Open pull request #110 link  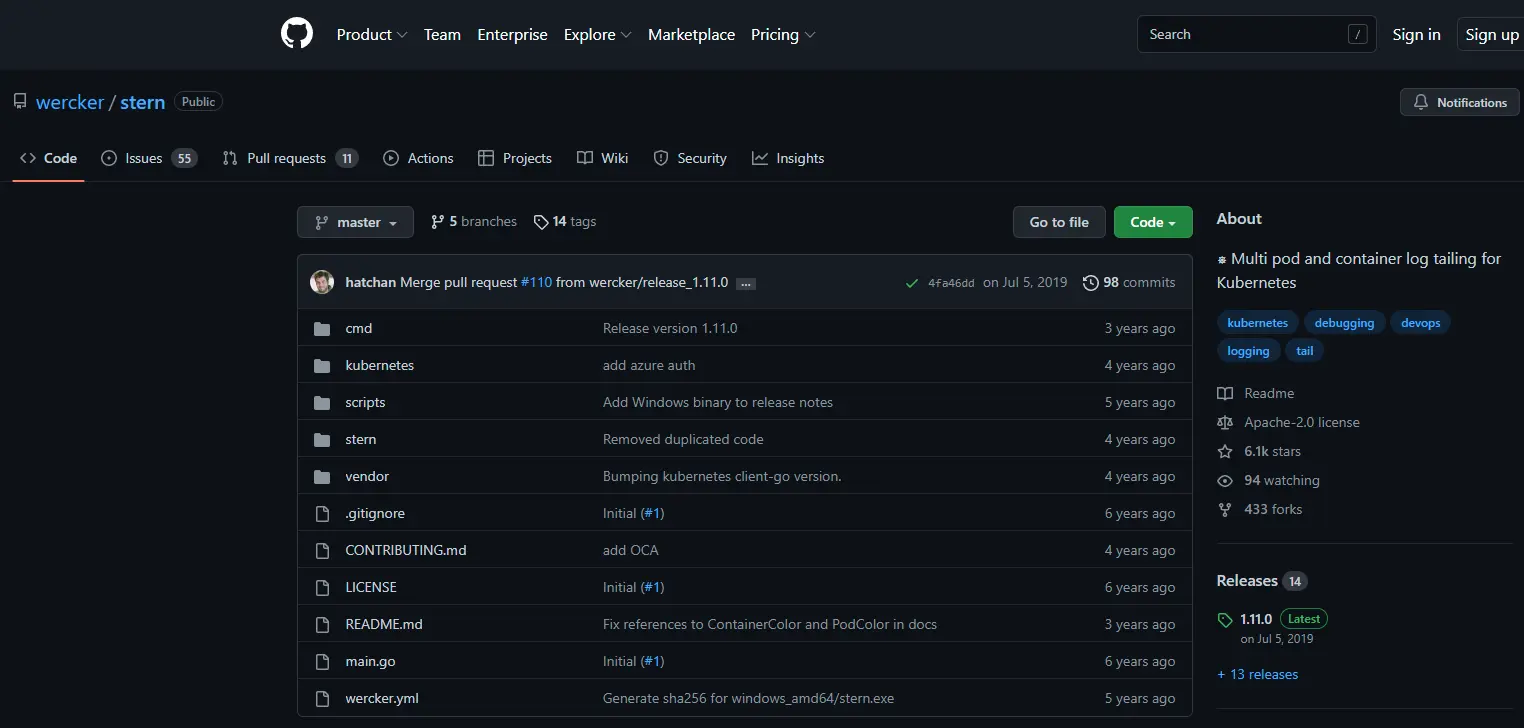(x=536, y=282)
